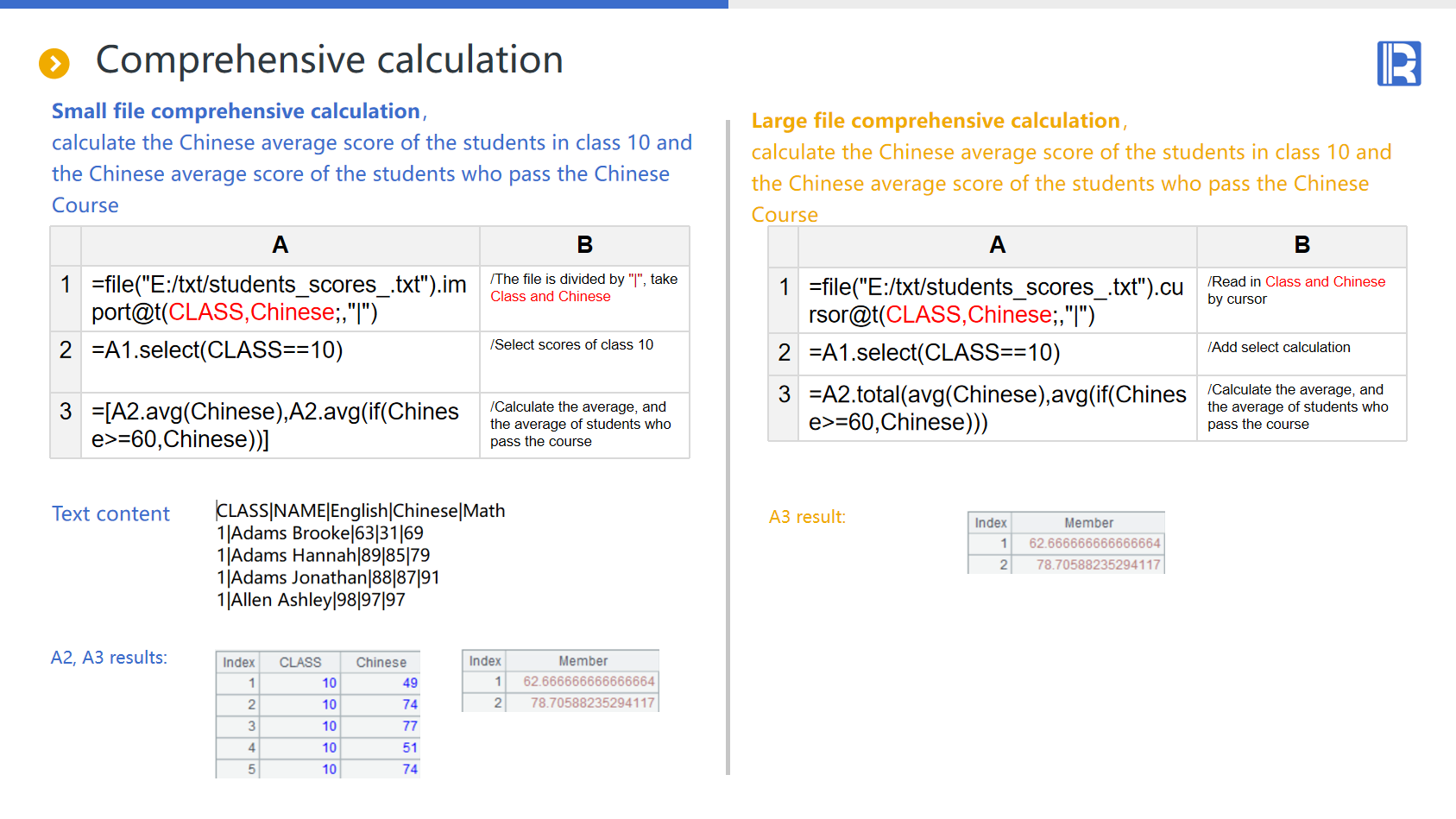1456x819 pixels.
Task: Click the orange arrow bullet beside the title
Action: tap(54, 63)
